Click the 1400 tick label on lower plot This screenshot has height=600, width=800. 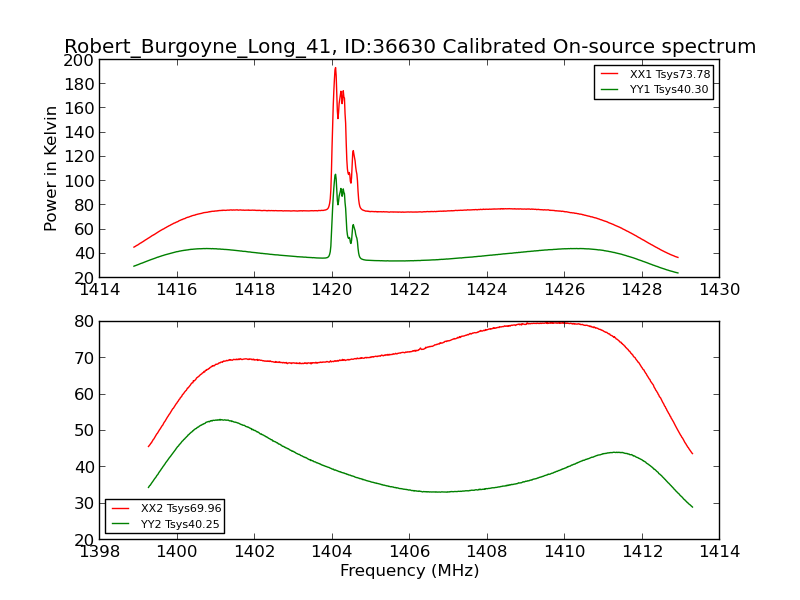pyautogui.click(x=177, y=552)
